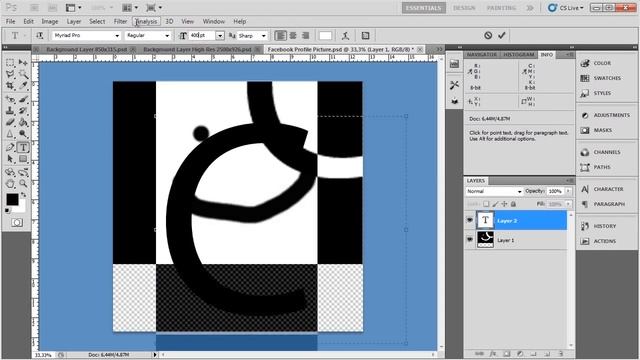
Task: Open the File menu
Action: (x=11, y=21)
